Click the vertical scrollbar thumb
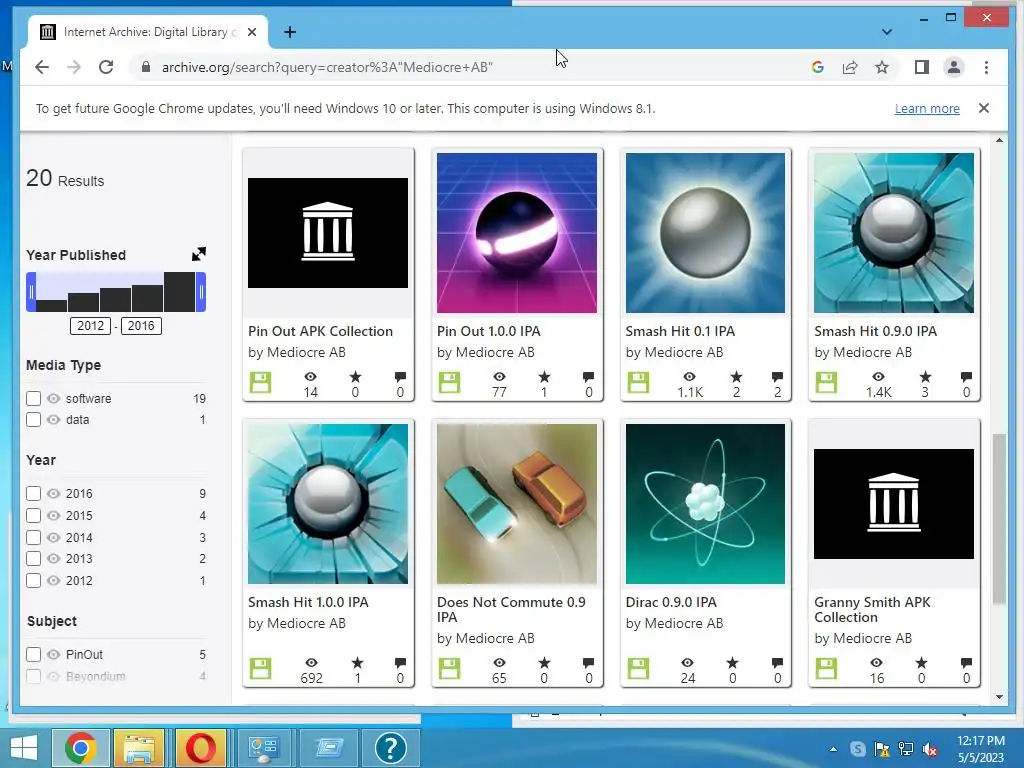 [x=999, y=519]
